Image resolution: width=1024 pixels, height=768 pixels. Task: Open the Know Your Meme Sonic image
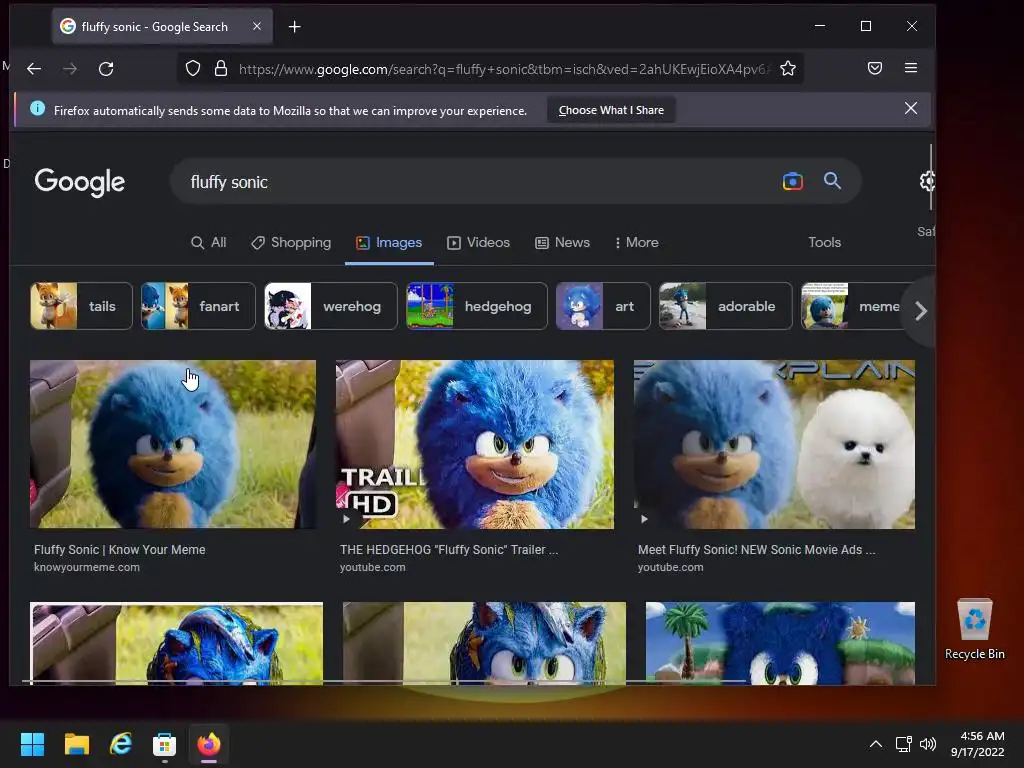(173, 444)
